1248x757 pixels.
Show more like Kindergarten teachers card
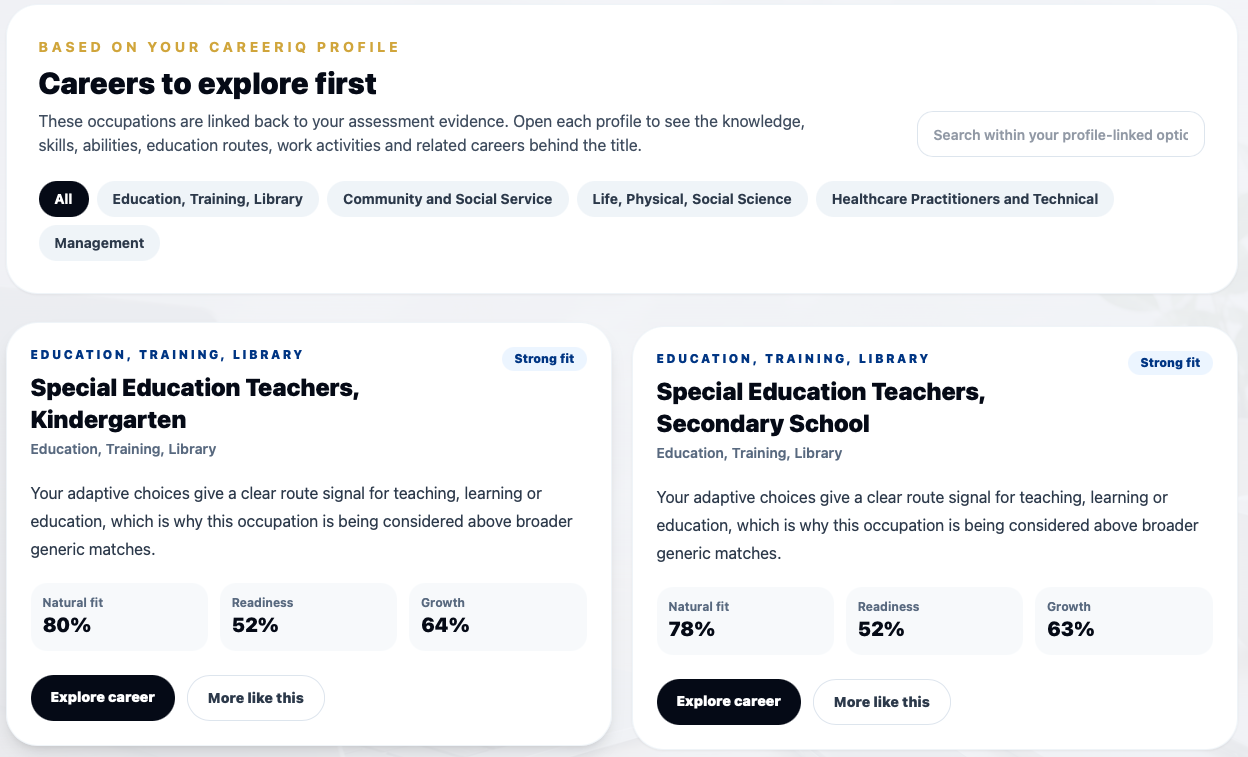(x=256, y=698)
